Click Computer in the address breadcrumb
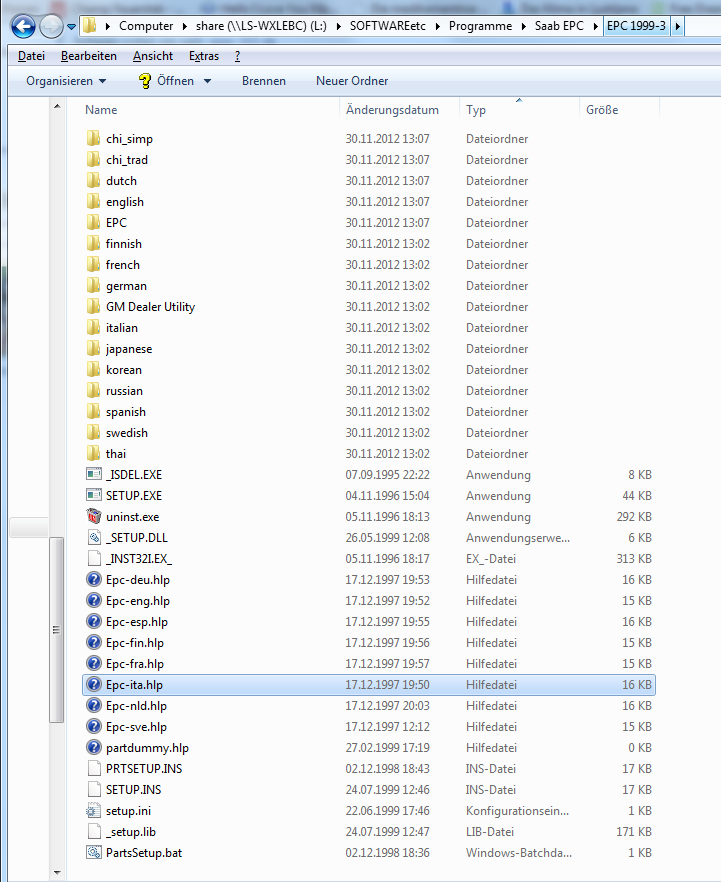 click(146, 26)
